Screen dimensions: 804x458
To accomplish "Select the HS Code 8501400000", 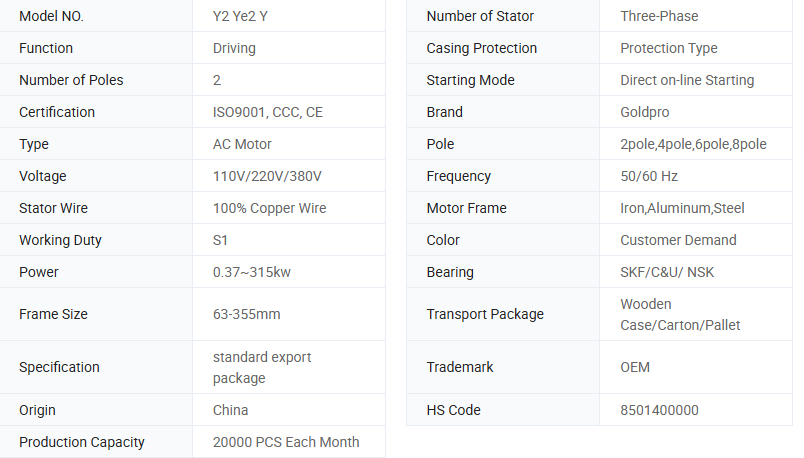I will point(659,410).
